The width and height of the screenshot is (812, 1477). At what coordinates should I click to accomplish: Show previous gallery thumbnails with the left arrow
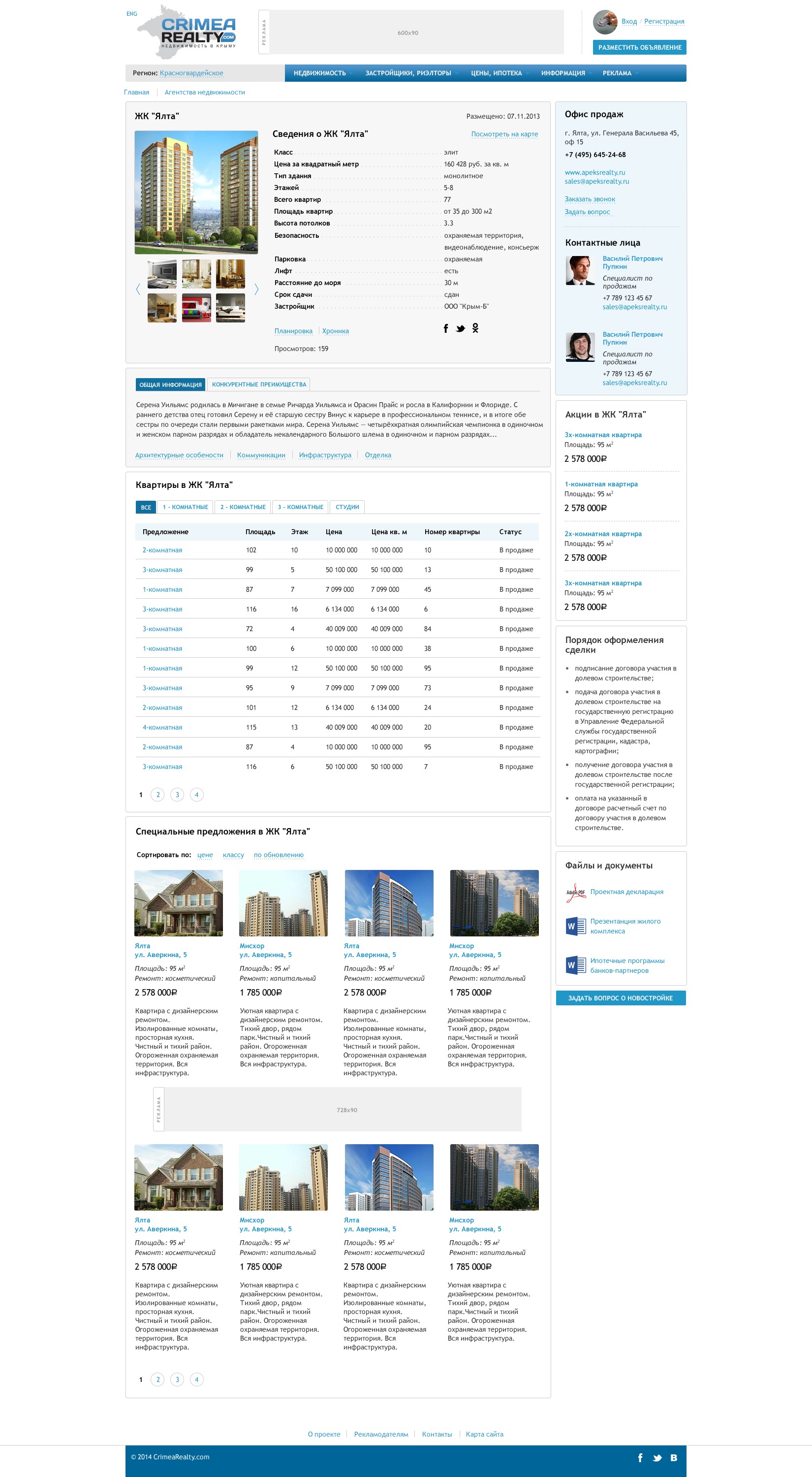click(137, 289)
